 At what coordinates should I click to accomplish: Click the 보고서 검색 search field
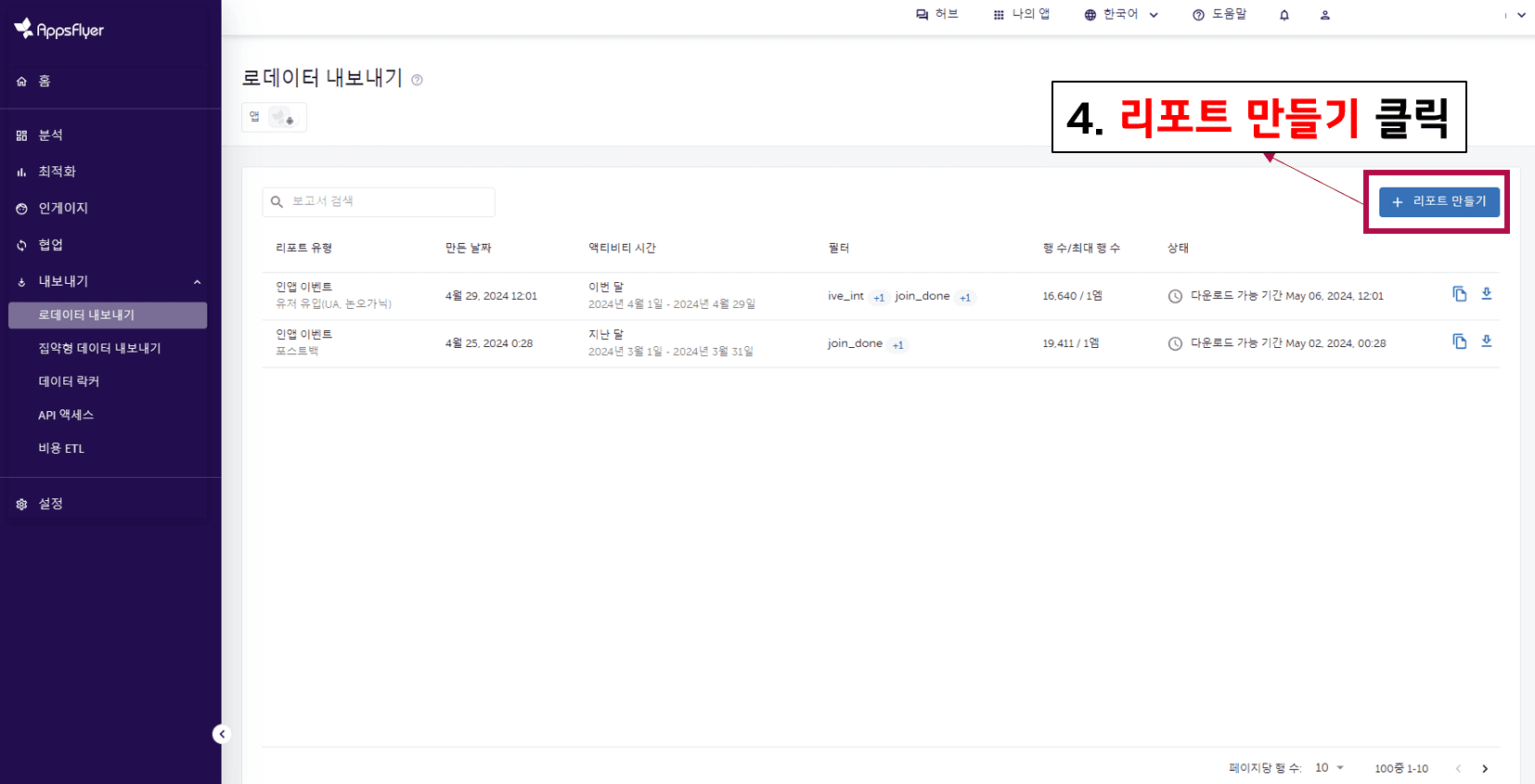(x=379, y=201)
